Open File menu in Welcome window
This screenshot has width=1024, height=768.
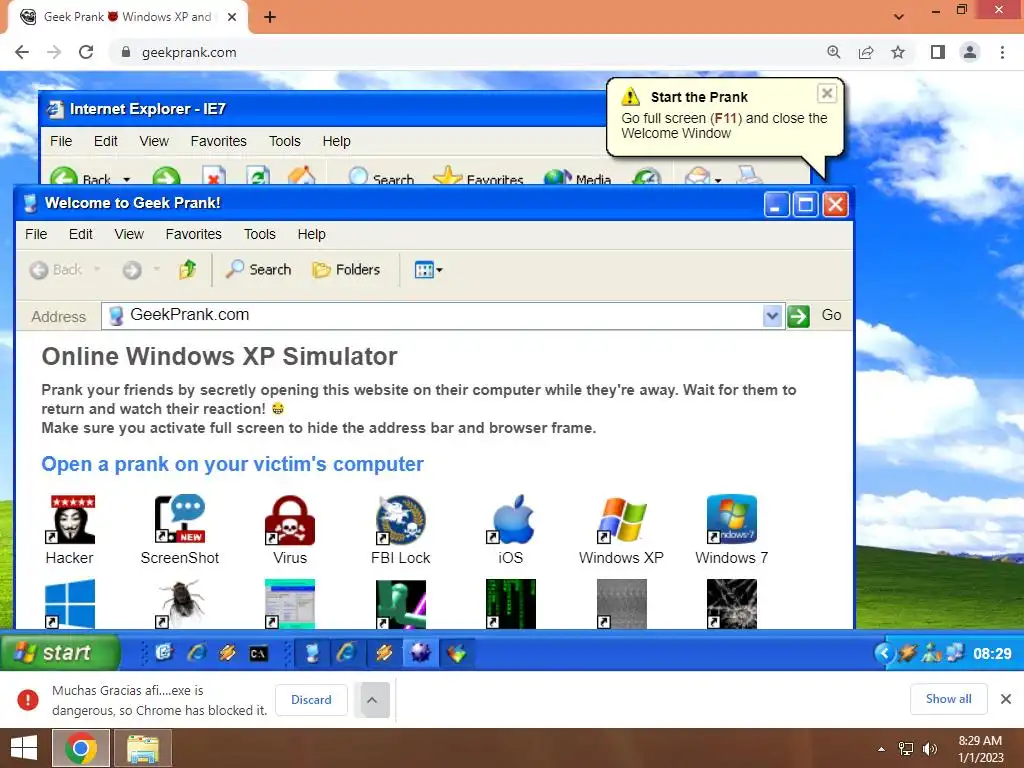(x=36, y=234)
